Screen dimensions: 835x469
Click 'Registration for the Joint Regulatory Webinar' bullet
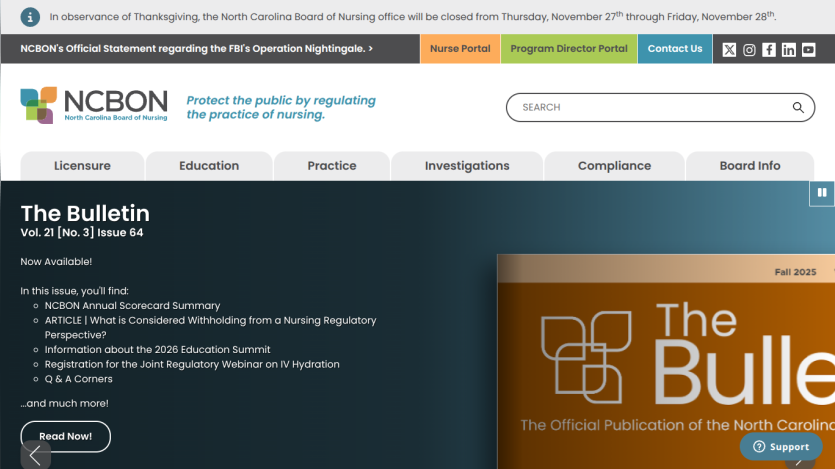[x=192, y=365]
